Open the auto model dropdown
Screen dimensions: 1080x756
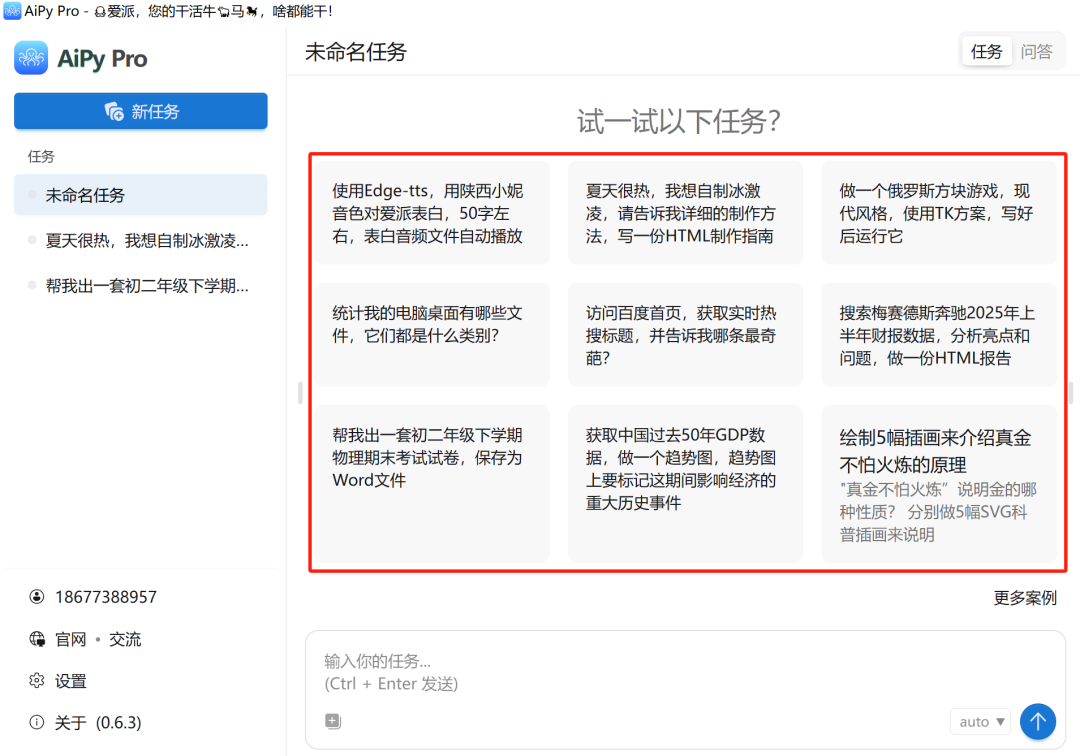click(x=980, y=721)
